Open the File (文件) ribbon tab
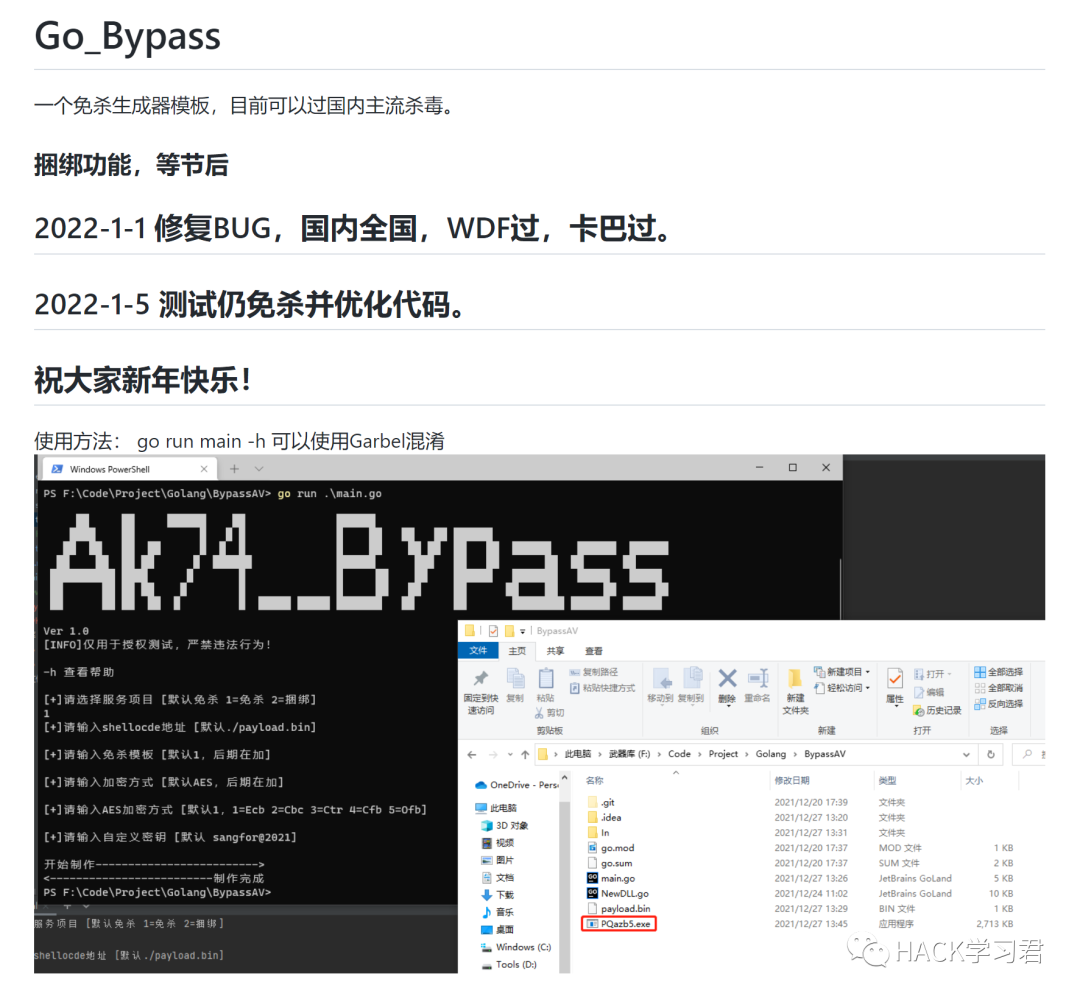This screenshot has width=1080, height=999. [x=478, y=650]
